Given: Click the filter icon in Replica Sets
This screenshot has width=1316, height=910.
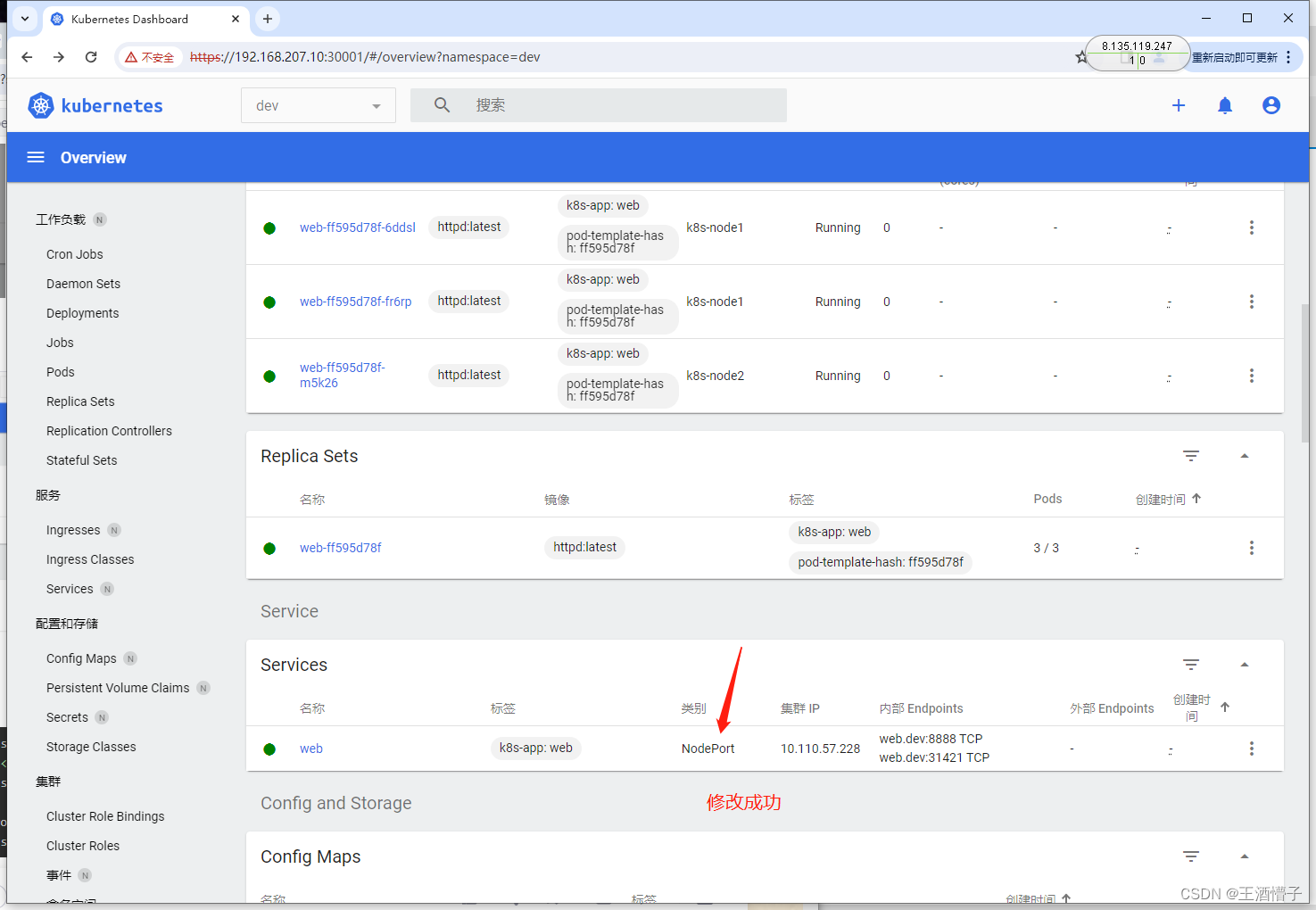Looking at the screenshot, I should pyautogui.click(x=1191, y=456).
